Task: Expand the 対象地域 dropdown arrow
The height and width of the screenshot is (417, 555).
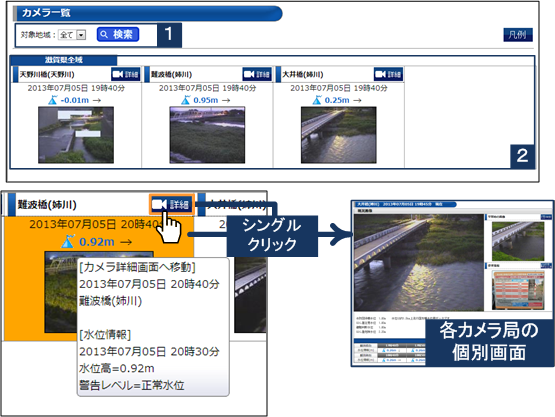Action: [81, 35]
